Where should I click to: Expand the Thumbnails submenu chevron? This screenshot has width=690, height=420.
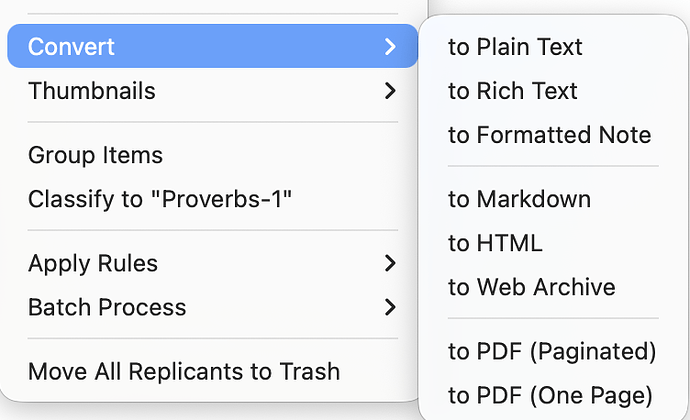pyautogui.click(x=390, y=91)
